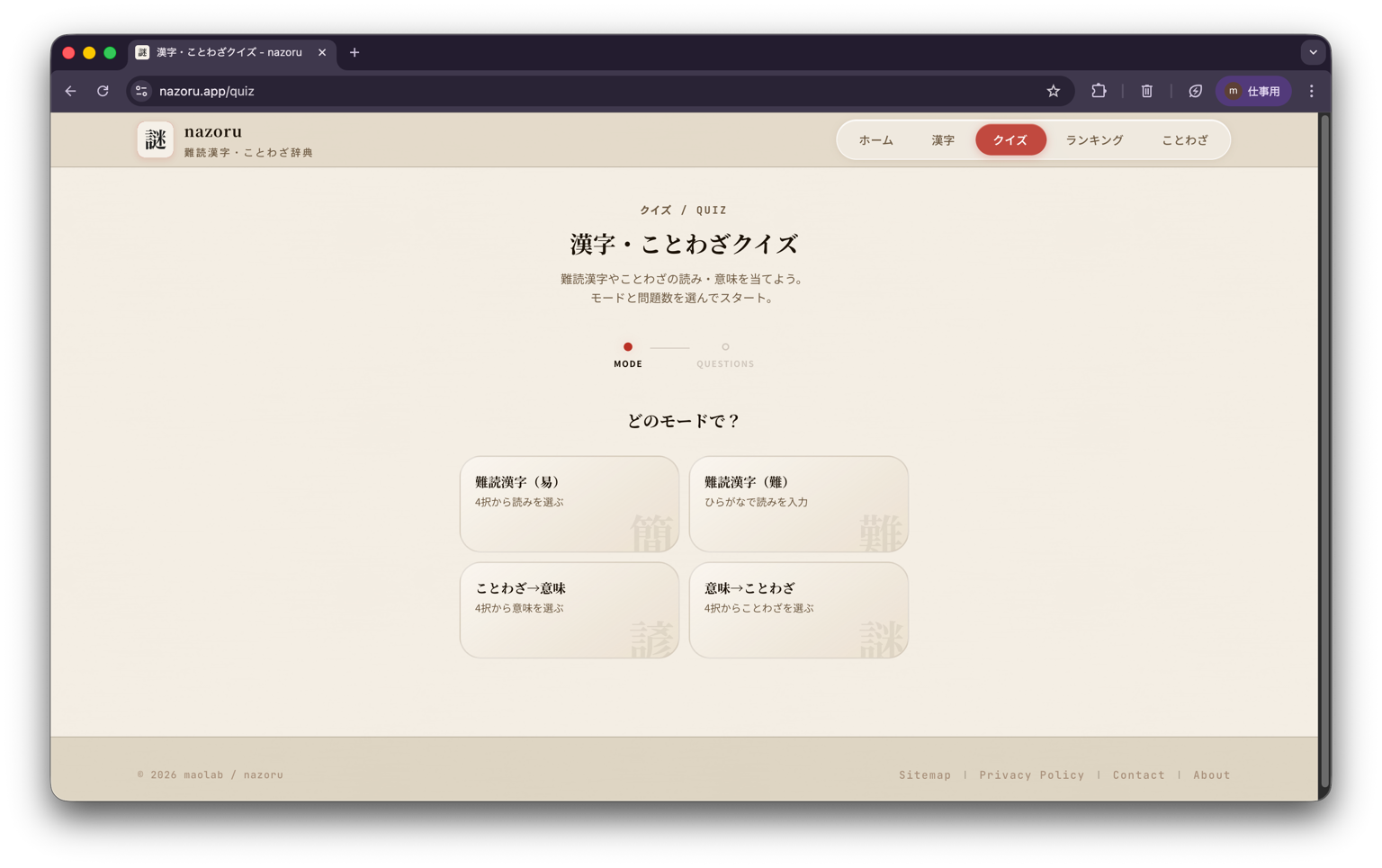This screenshot has height=868, width=1382.
Task: Click the MODE step indicator dot
Action: [628, 346]
